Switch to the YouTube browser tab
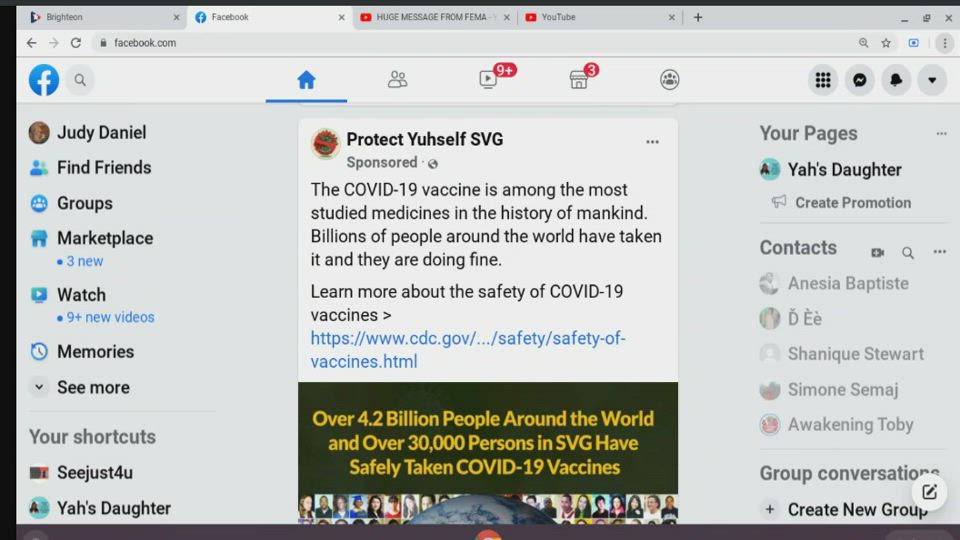Viewport: 960px width, 540px height. coord(600,17)
